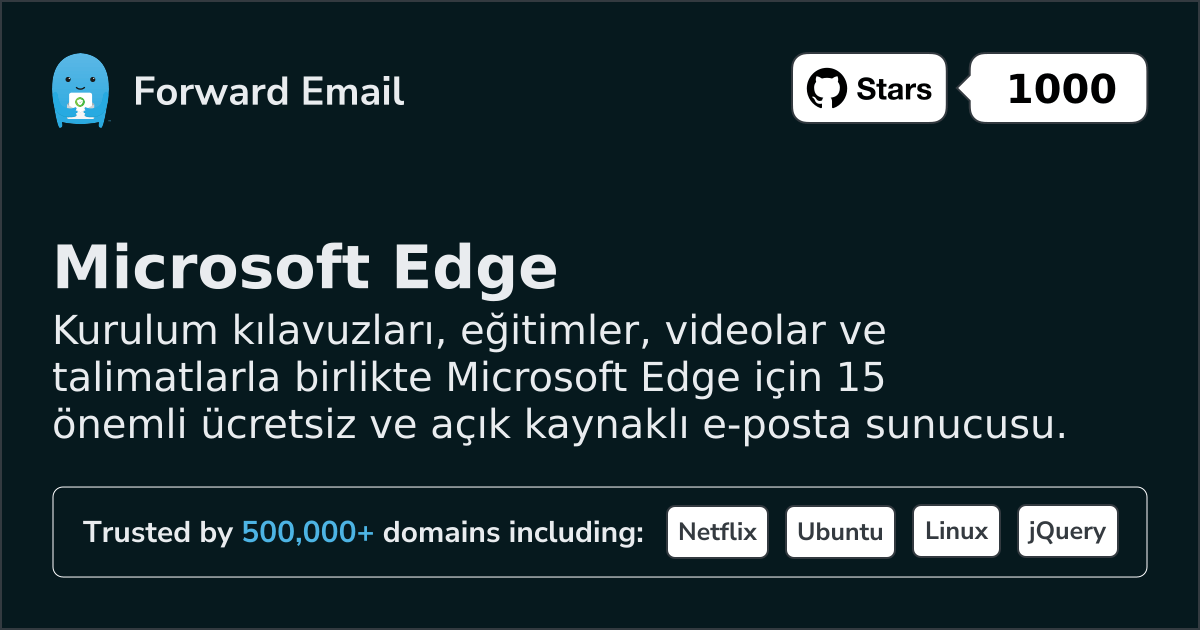Click the Trusted by text
This screenshot has height=630, width=1200.
[x=158, y=533]
